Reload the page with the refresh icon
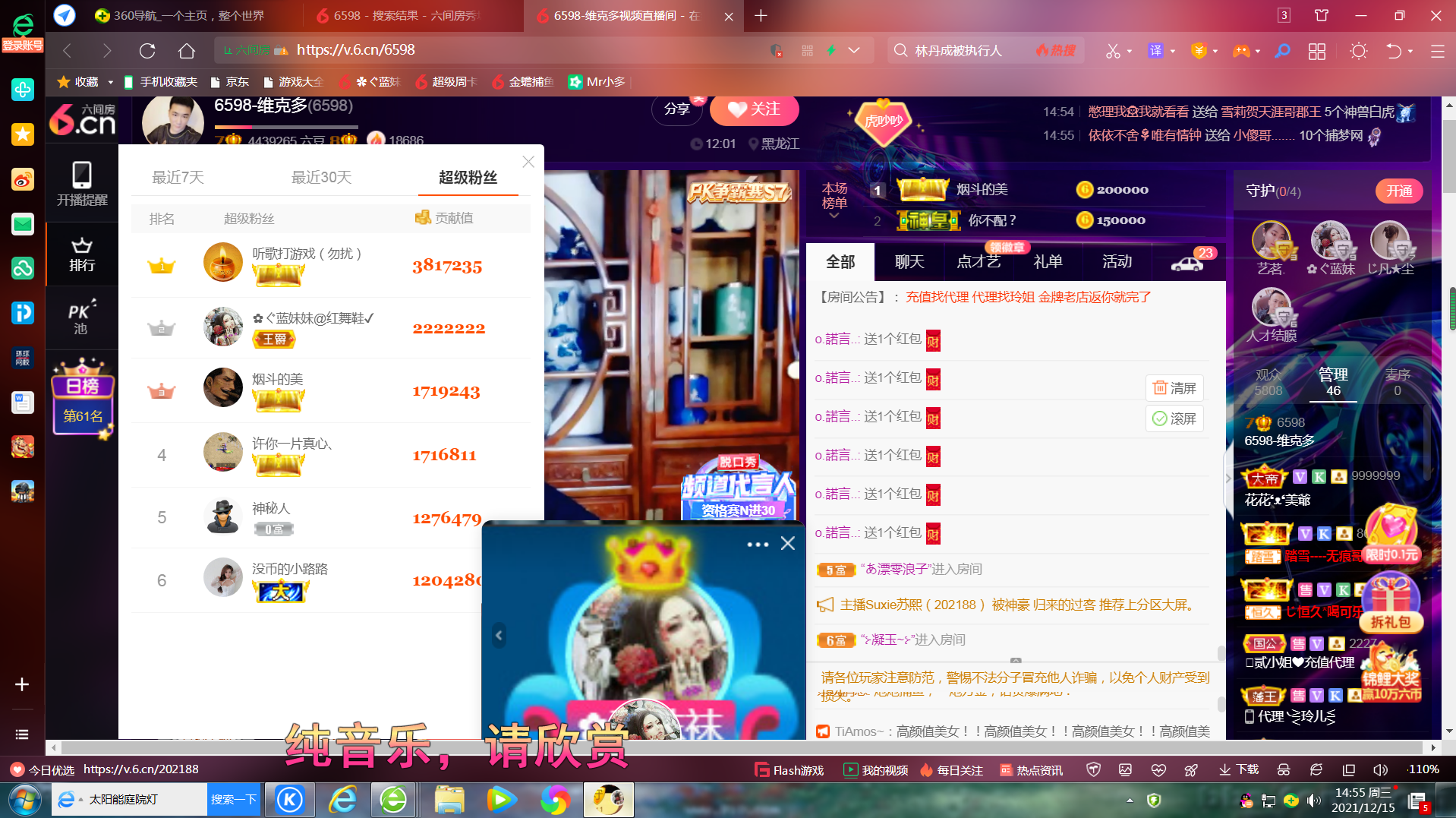Viewport: 1456px width, 818px height. point(147,51)
